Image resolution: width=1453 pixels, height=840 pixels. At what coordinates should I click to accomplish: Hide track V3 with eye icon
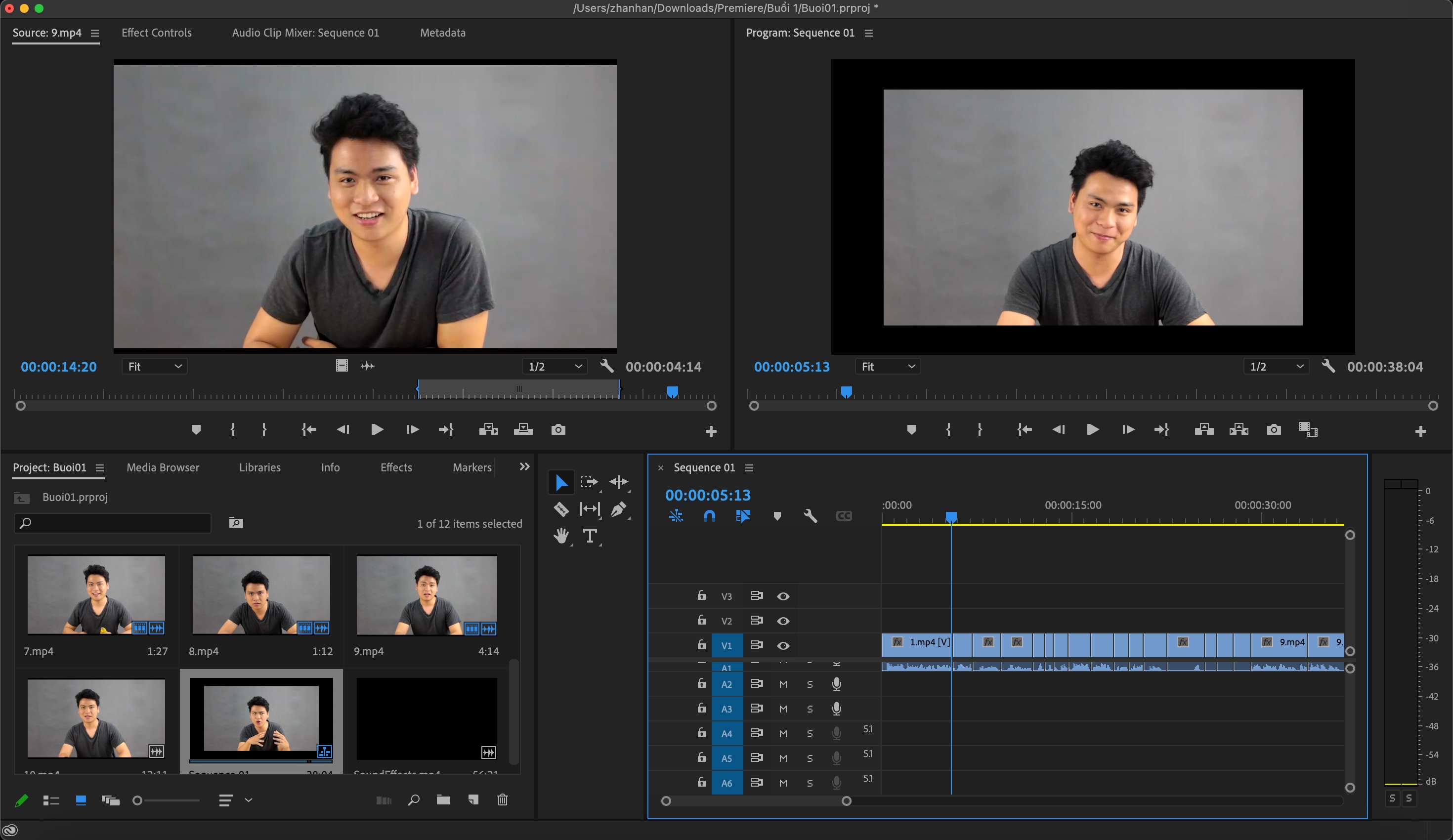pos(783,596)
